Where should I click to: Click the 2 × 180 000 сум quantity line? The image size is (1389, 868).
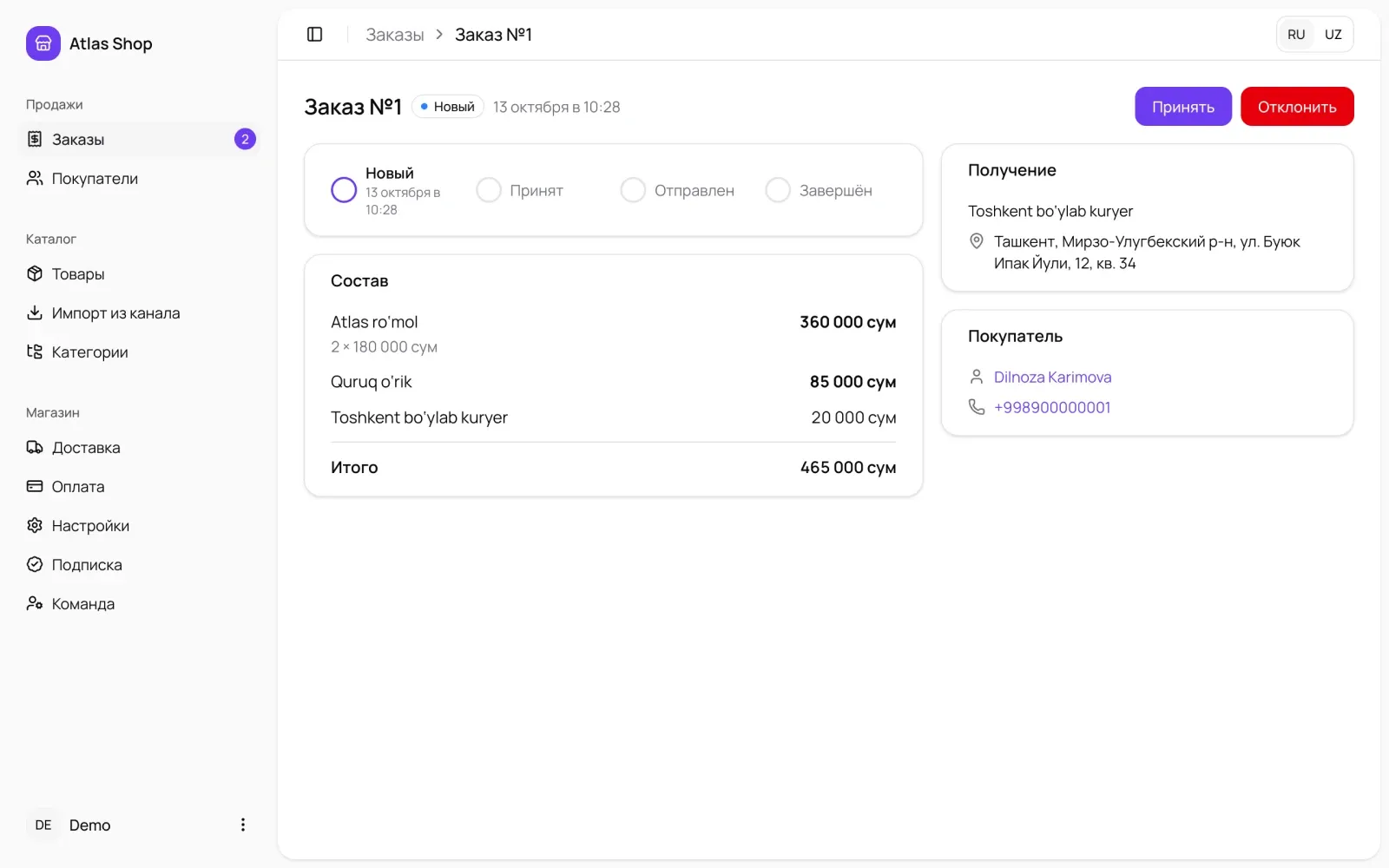384,347
